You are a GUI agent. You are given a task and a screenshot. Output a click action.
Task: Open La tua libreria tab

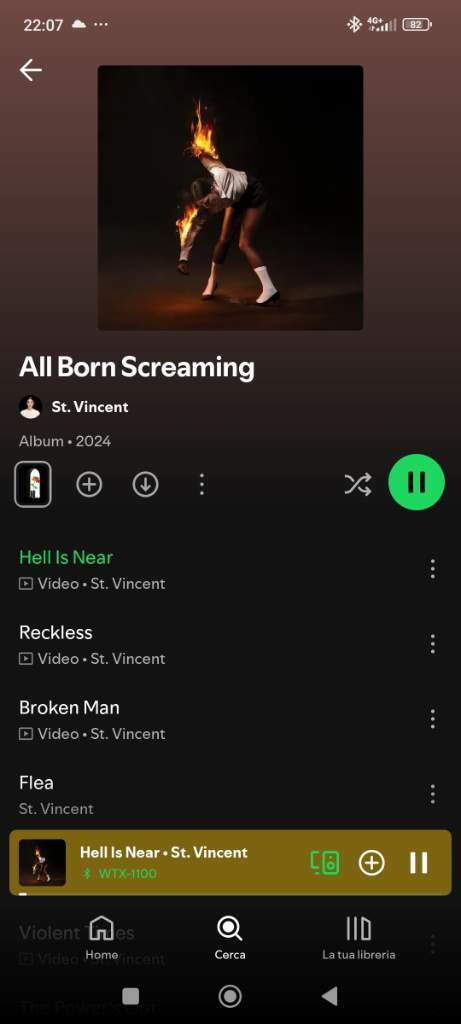pos(358,938)
